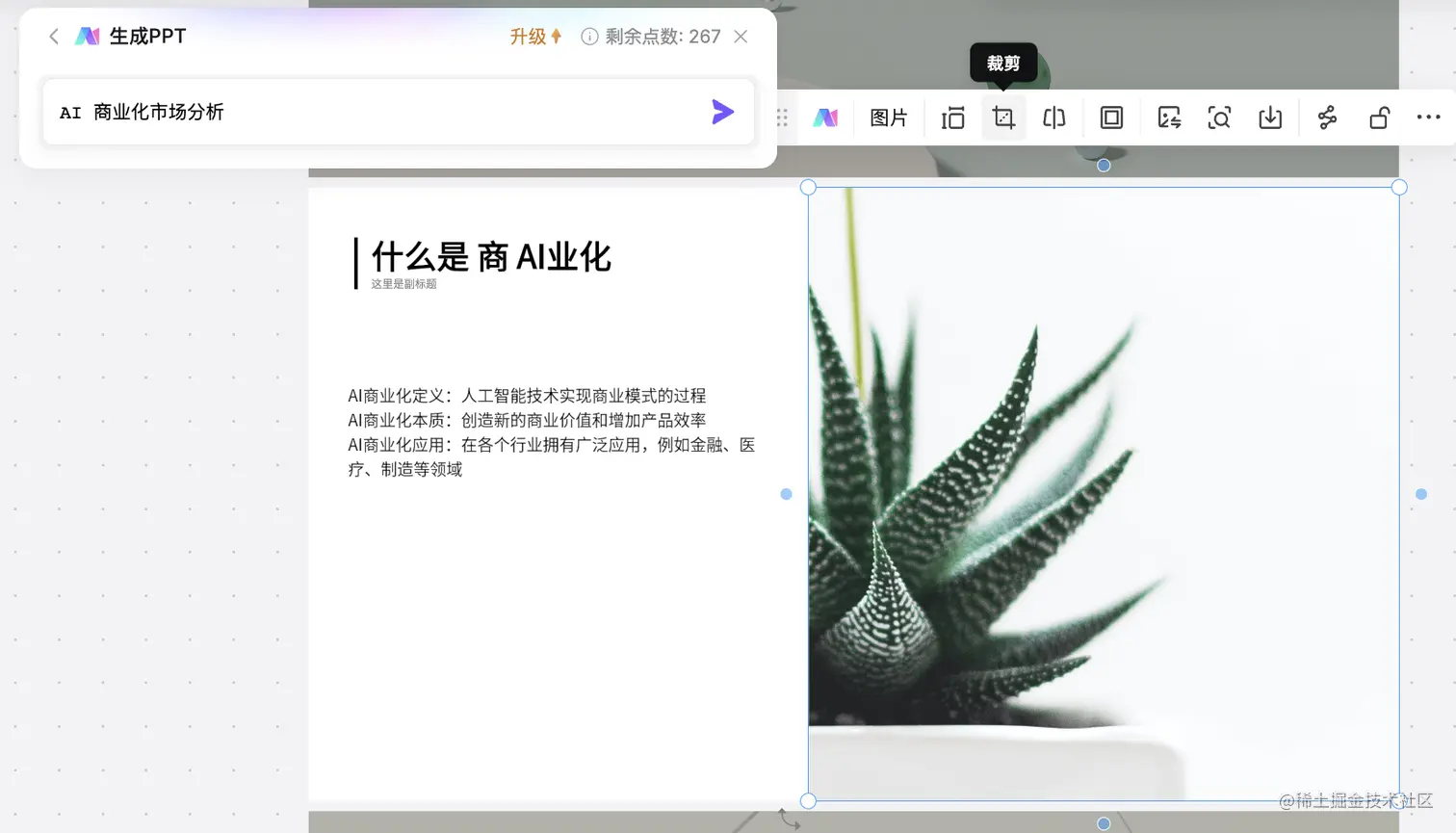
Task: Open the more options ellipsis menu
Action: pos(1428,117)
